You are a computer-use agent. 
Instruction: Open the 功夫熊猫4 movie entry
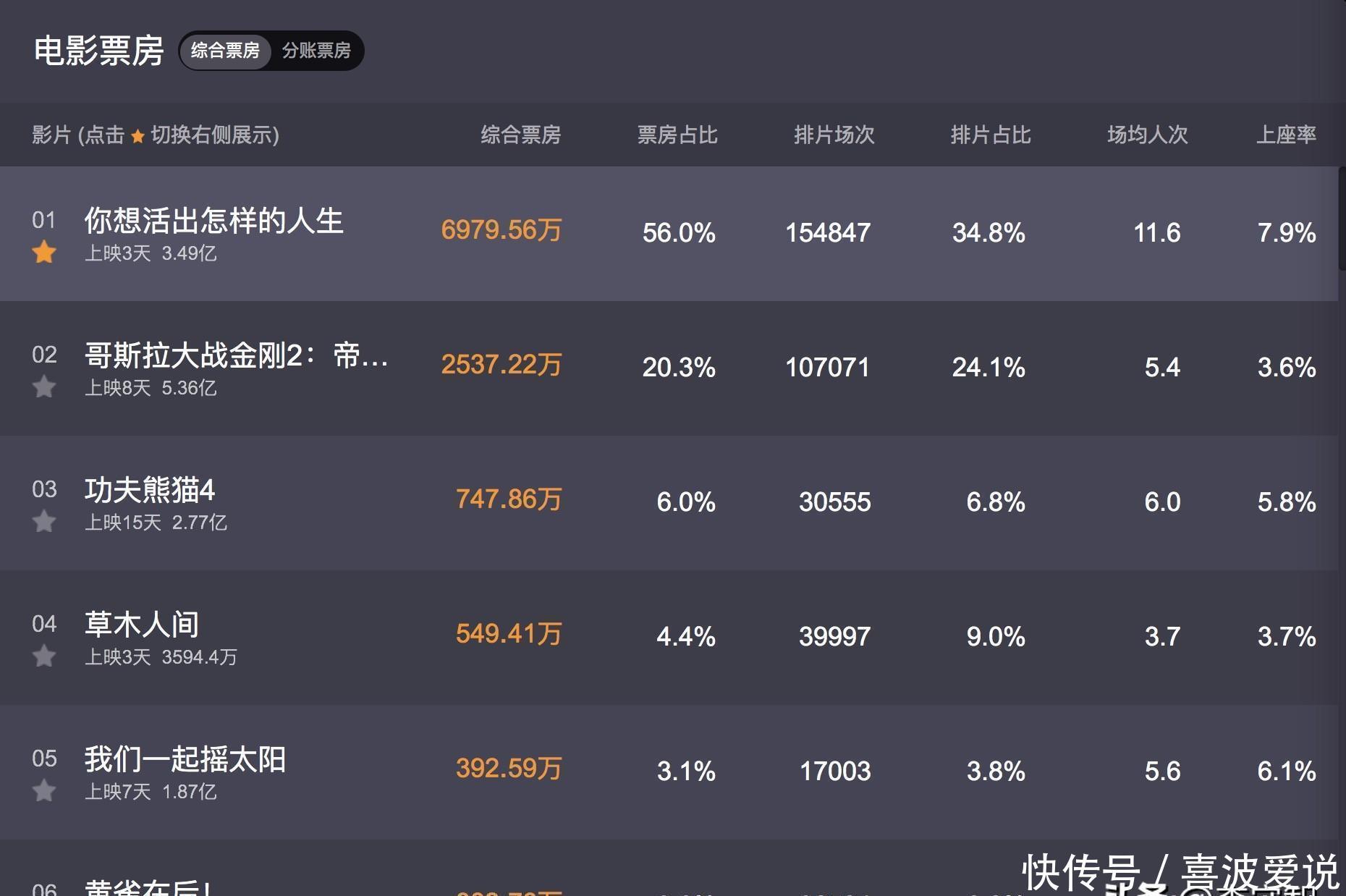point(150,490)
